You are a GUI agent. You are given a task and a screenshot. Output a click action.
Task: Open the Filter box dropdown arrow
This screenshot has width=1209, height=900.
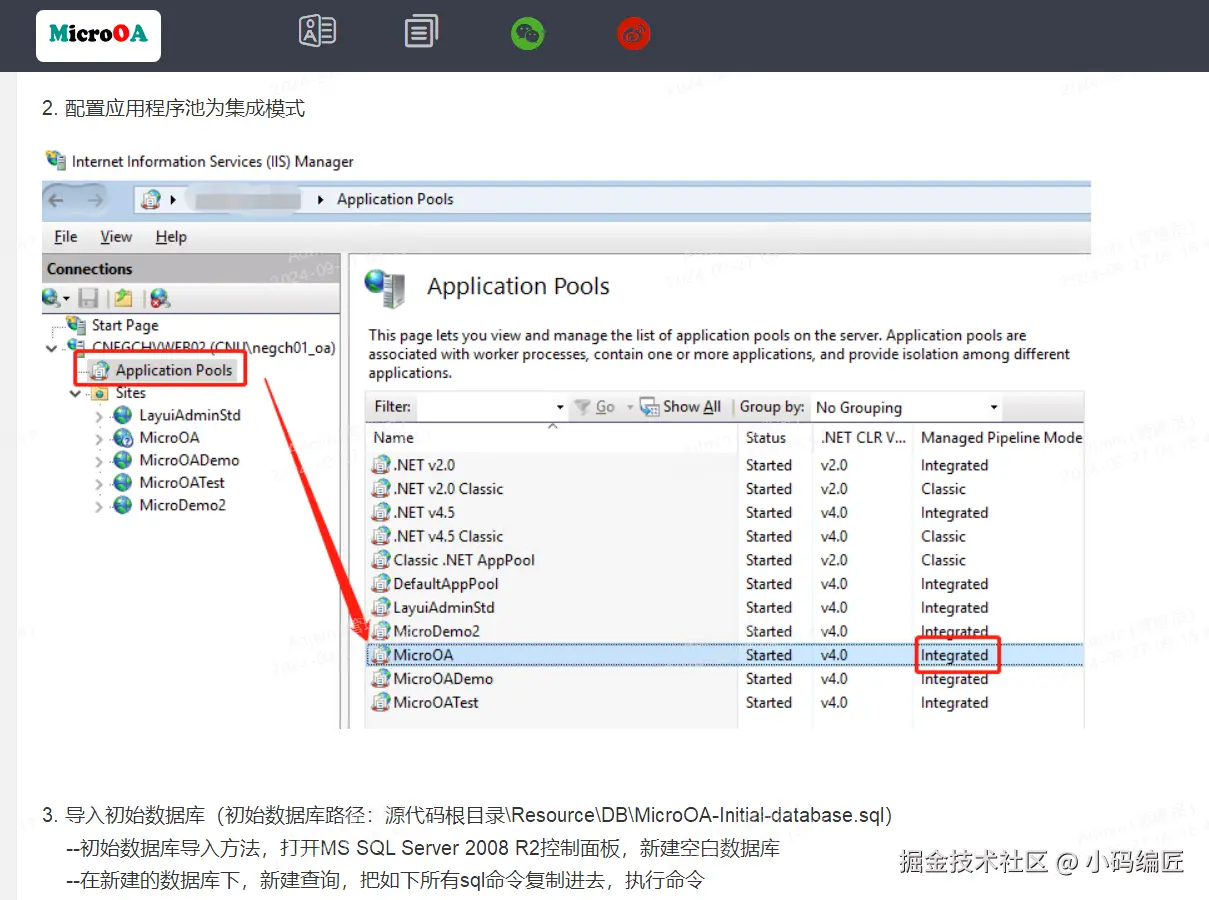(x=560, y=407)
